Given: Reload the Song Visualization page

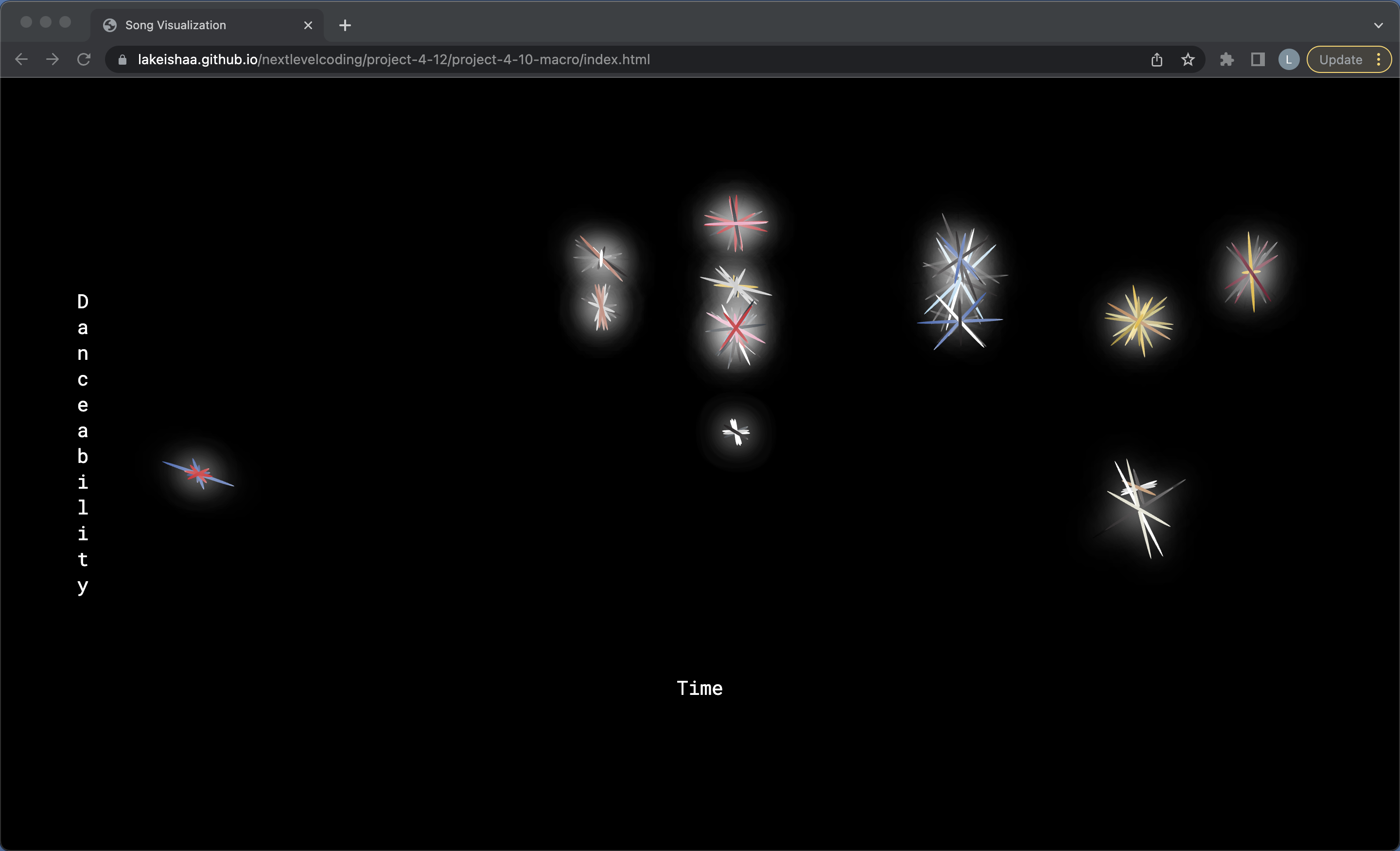Looking at the screenshot, I should point(84,60).
